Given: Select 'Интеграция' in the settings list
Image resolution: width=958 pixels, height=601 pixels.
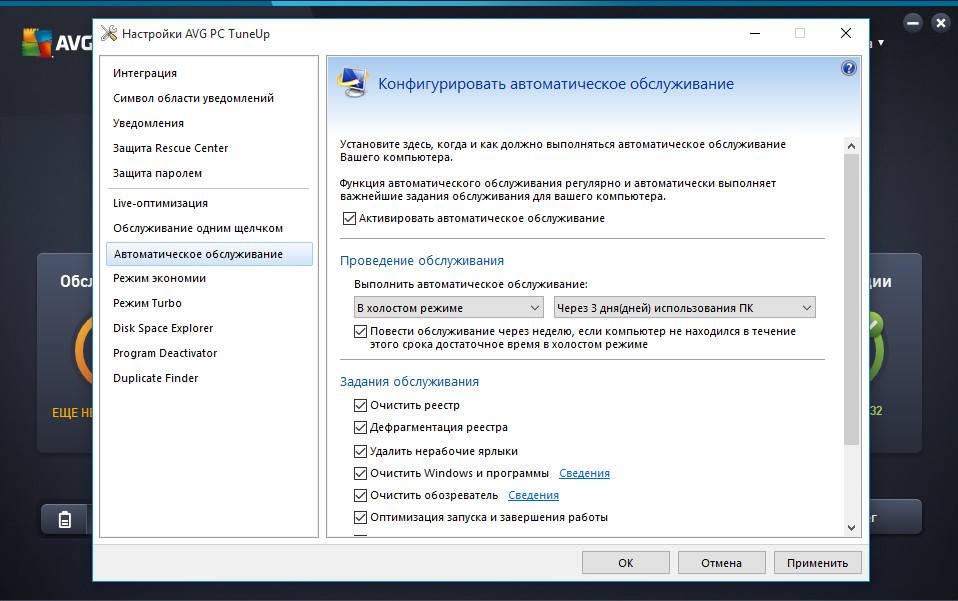Looking at the screenshot, I should 145,73.
